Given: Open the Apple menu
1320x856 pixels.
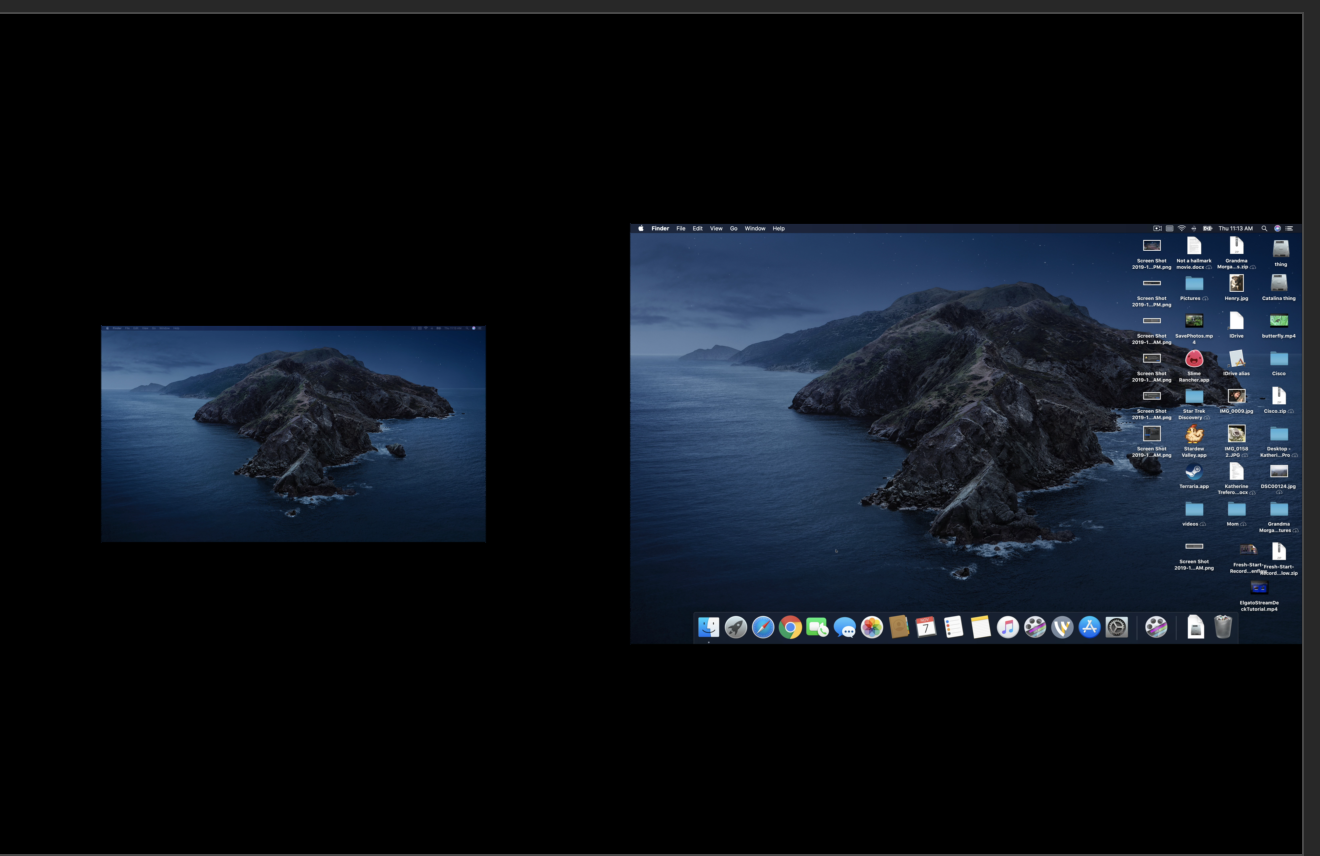Looking at the screenshot, I should click(x=641, y=228).
